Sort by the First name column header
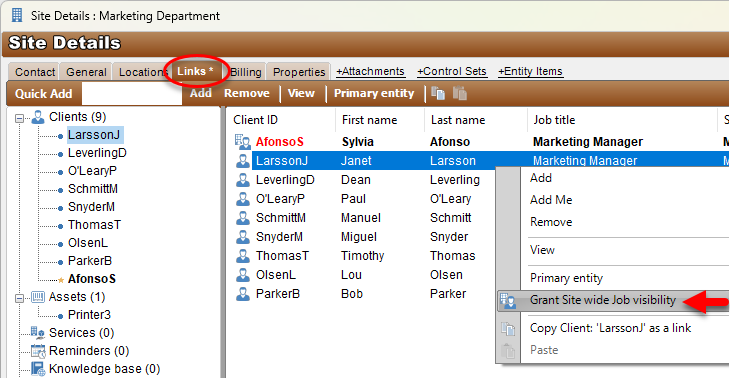The image size is (730, 378). tap(369, 120)
